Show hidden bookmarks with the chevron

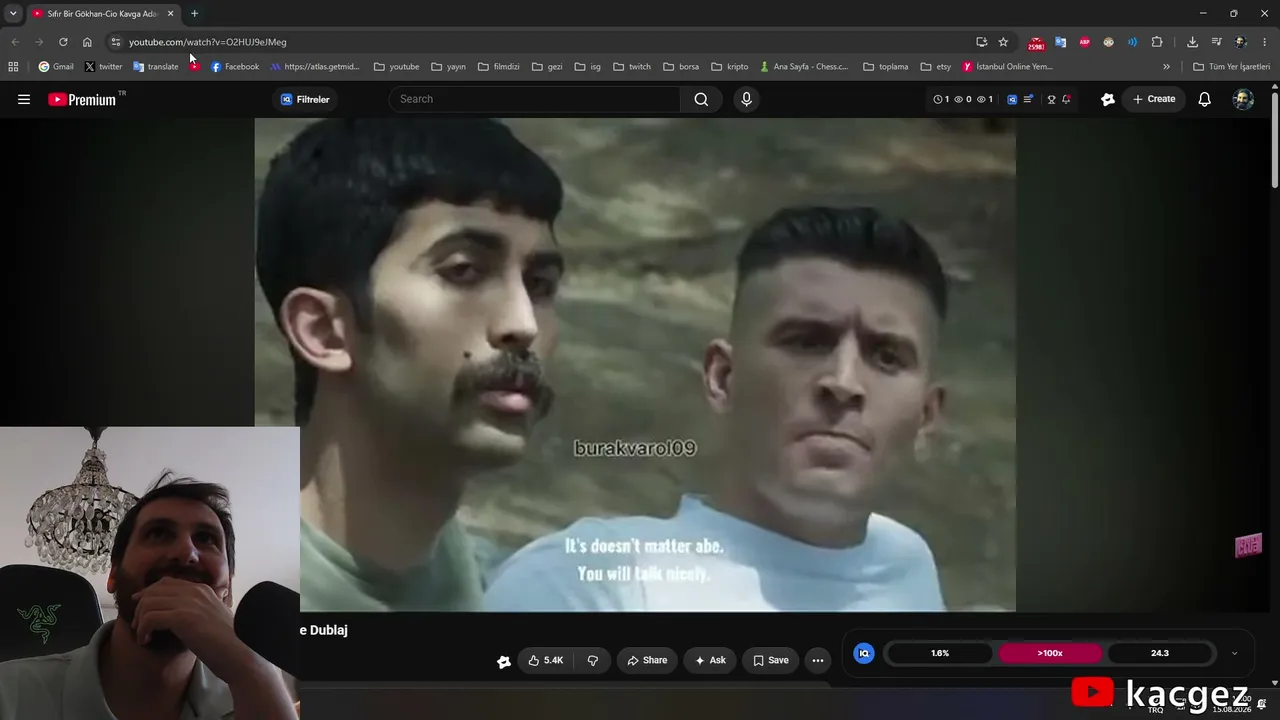(1166, 67)
